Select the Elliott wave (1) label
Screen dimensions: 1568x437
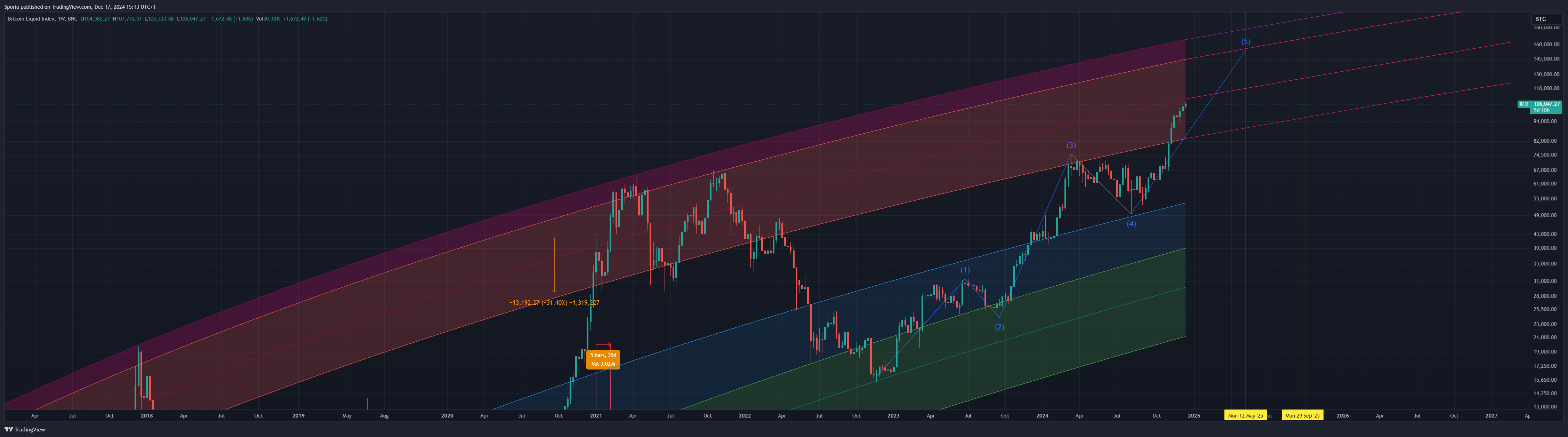coord(965,270)
